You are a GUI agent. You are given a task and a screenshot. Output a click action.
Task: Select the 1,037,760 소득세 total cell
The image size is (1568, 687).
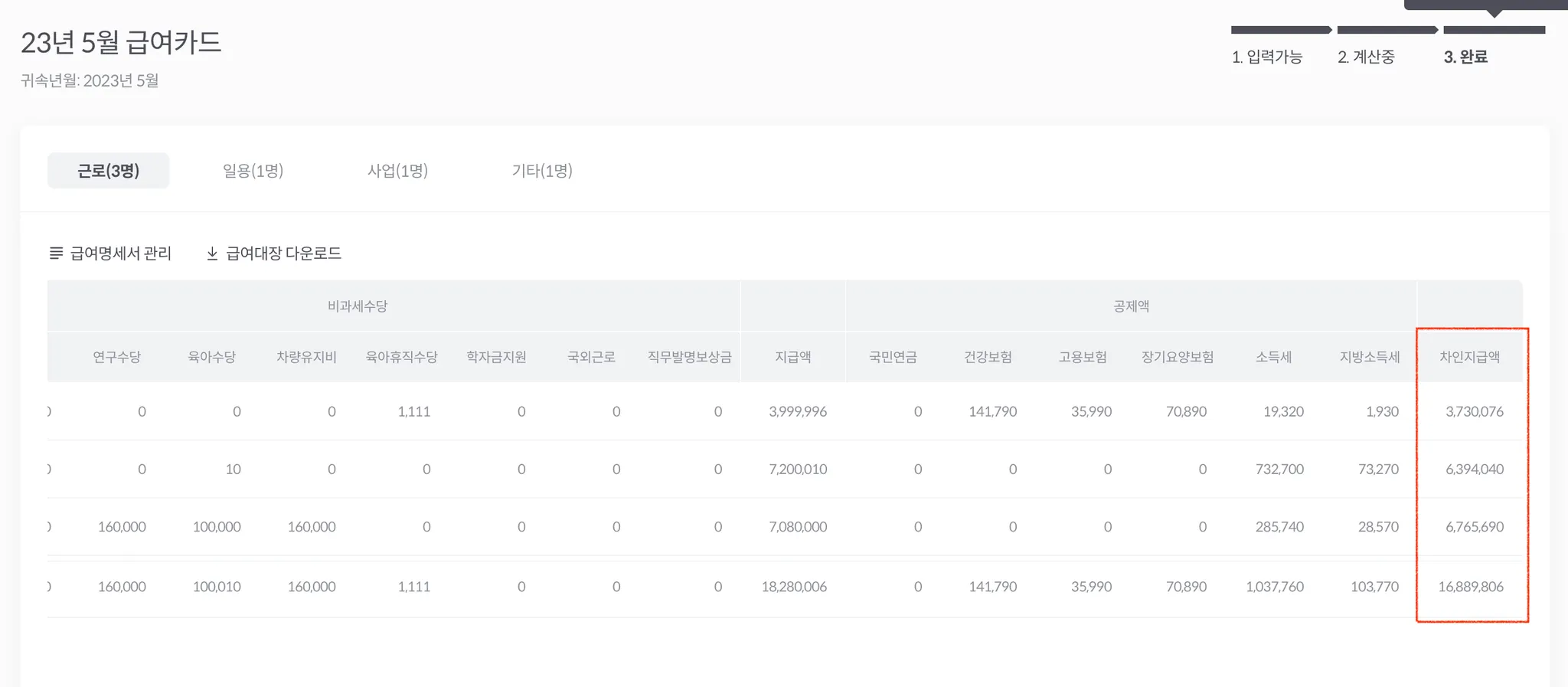(1275, 587)
